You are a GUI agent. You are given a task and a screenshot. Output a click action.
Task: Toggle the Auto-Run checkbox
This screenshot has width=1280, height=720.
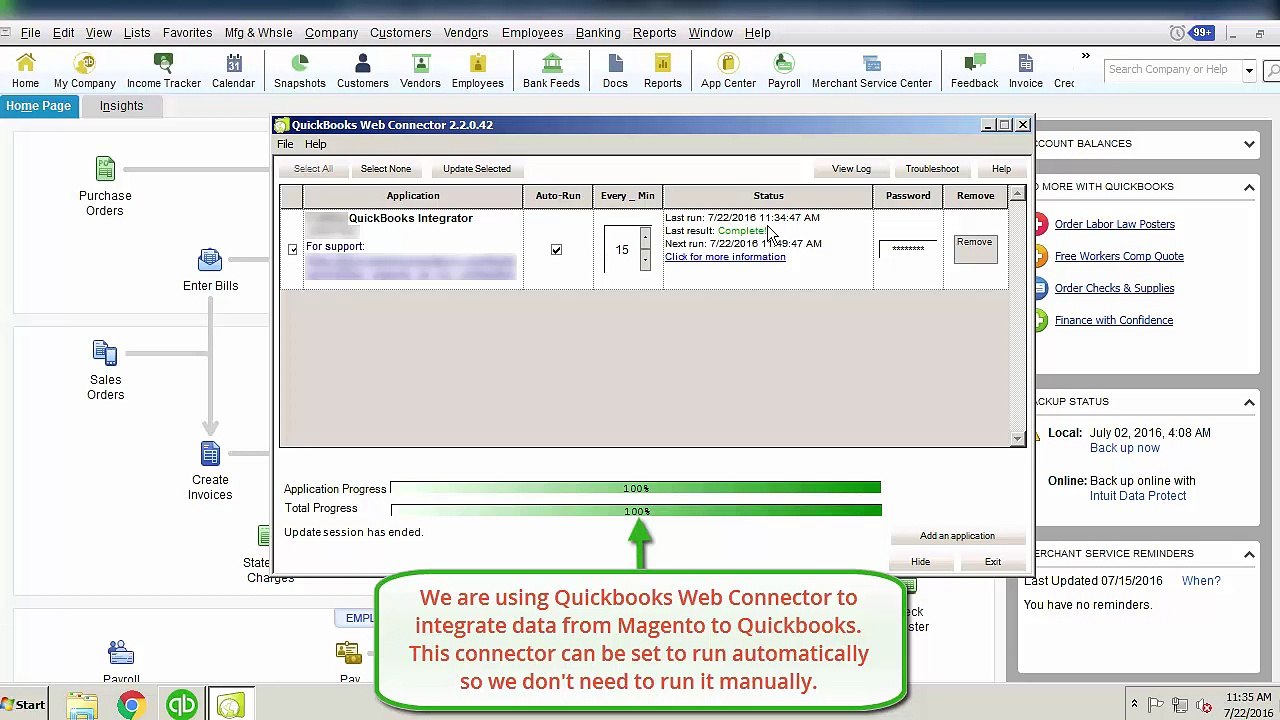pyautogui.click(x=557, y=249)
